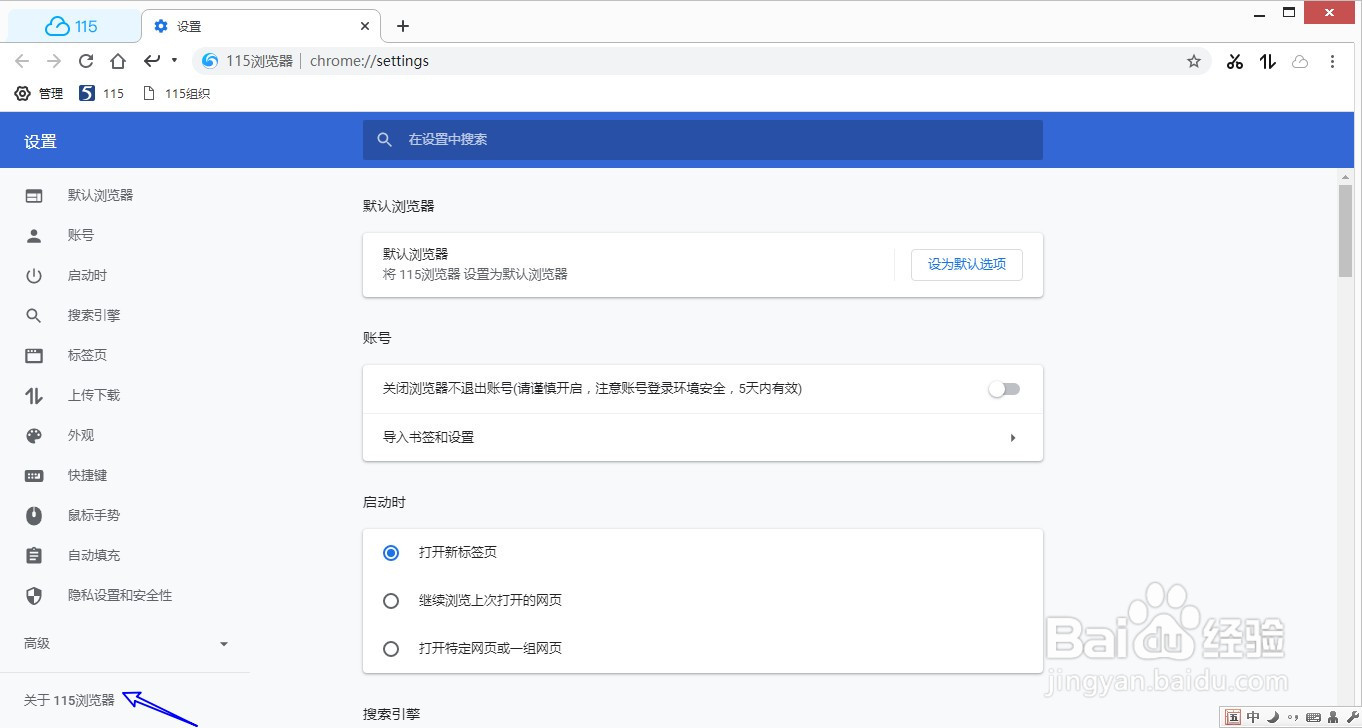The height and width of the screenshot is (728, 1362).
Task: Go forward to next page
Action: point(54,61)
